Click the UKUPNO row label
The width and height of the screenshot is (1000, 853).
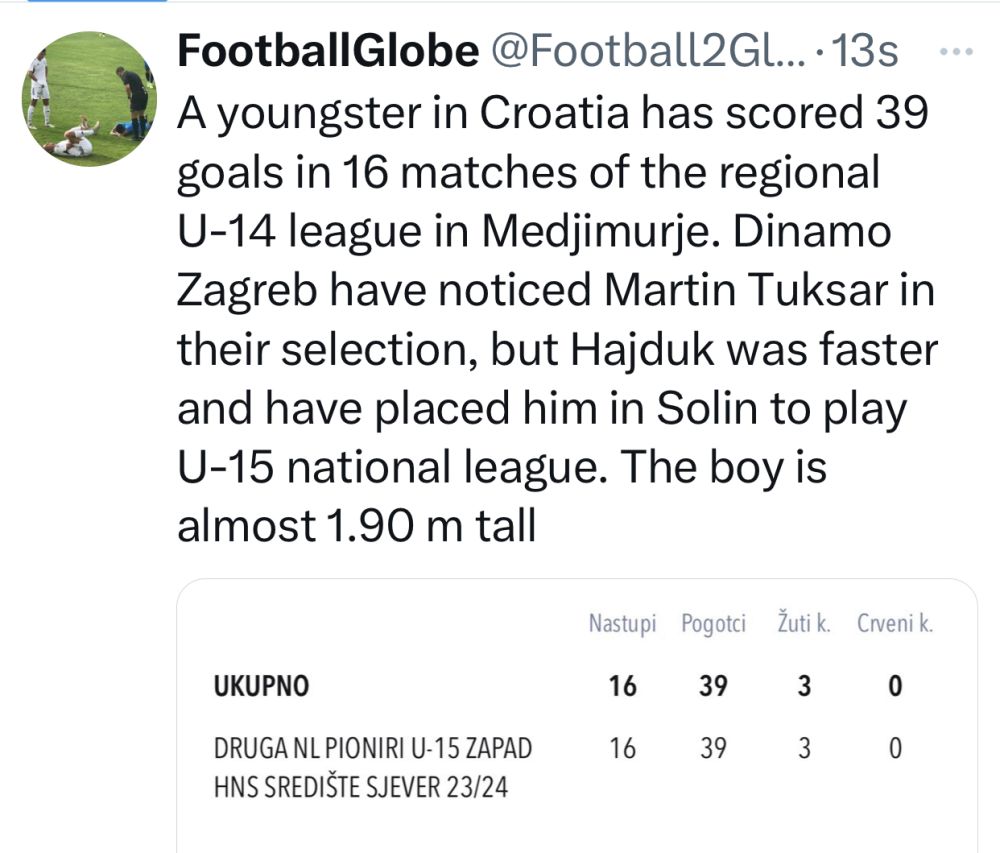(261, 686)
